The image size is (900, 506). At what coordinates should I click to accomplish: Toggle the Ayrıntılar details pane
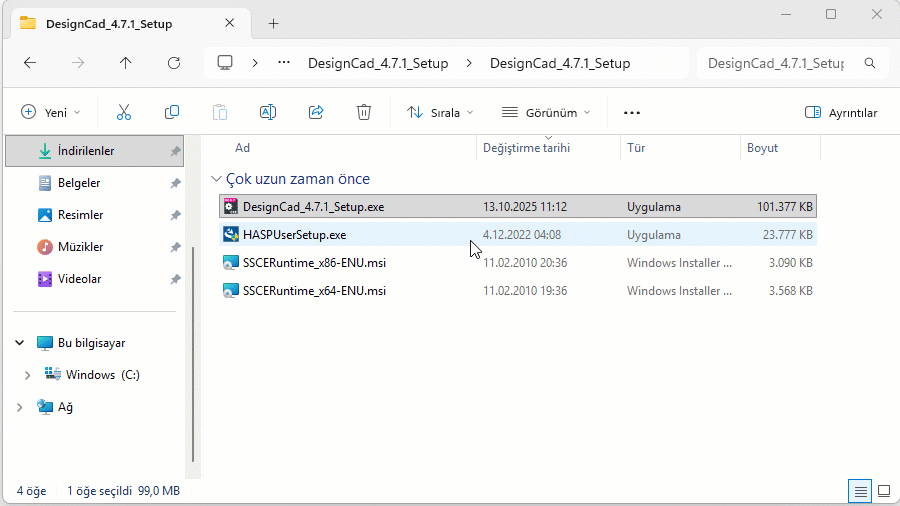(x=841, y=112)
